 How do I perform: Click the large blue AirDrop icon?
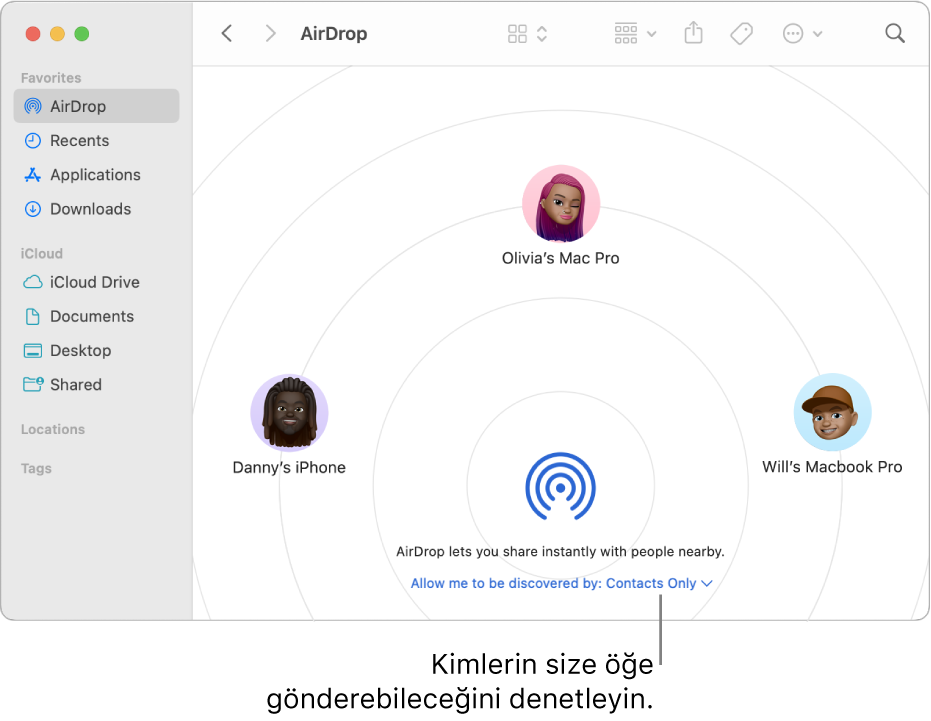560,486
